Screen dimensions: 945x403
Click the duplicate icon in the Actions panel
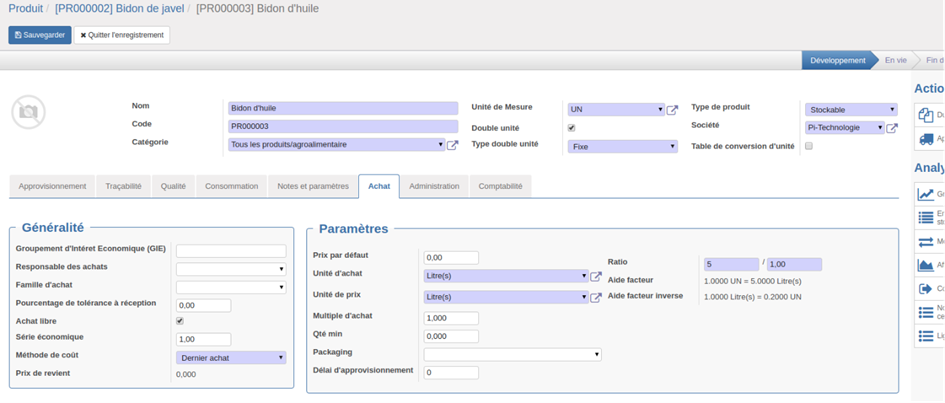(x=926, y=115)
